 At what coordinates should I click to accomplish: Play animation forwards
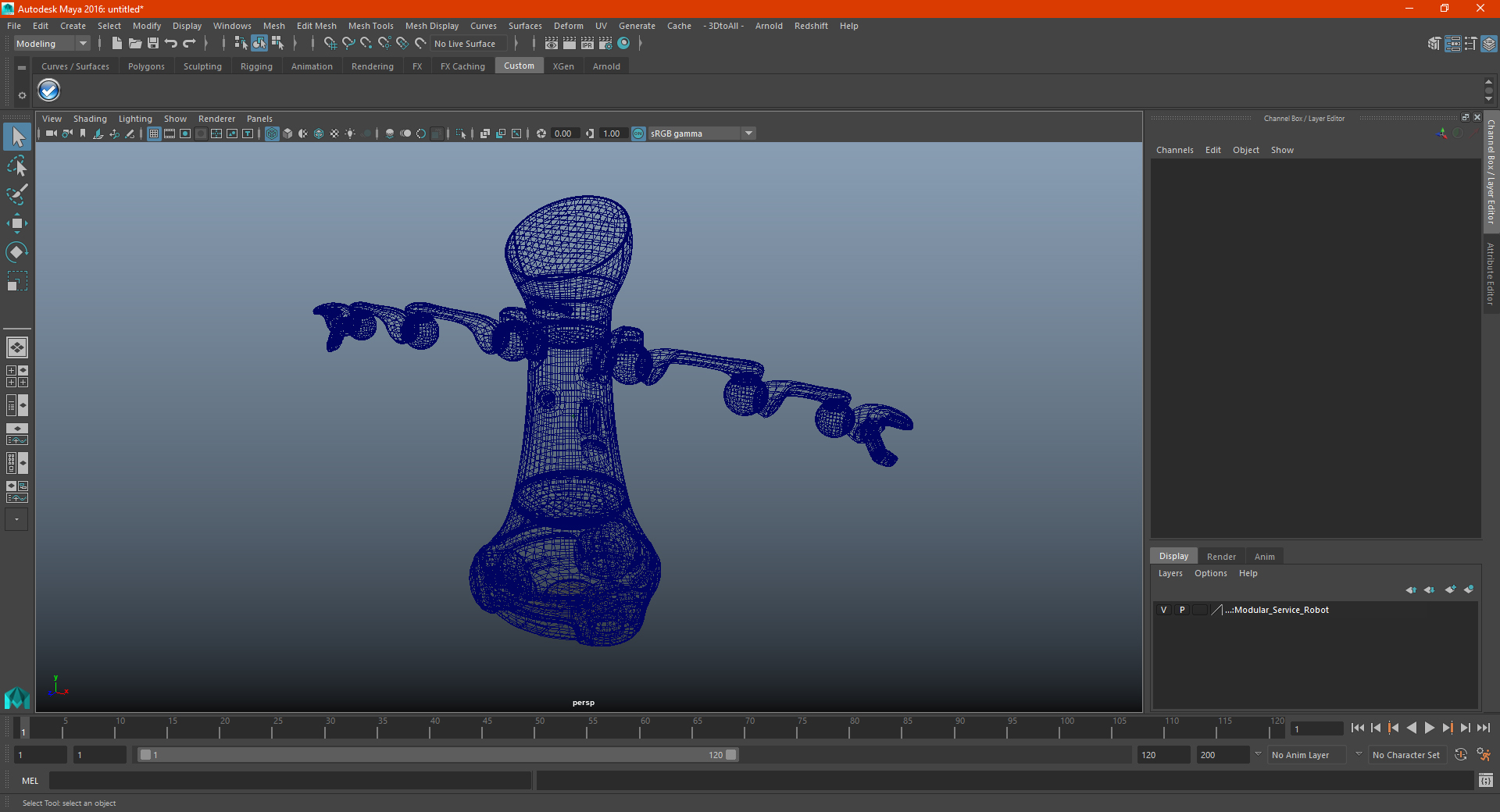(1430, 728)
